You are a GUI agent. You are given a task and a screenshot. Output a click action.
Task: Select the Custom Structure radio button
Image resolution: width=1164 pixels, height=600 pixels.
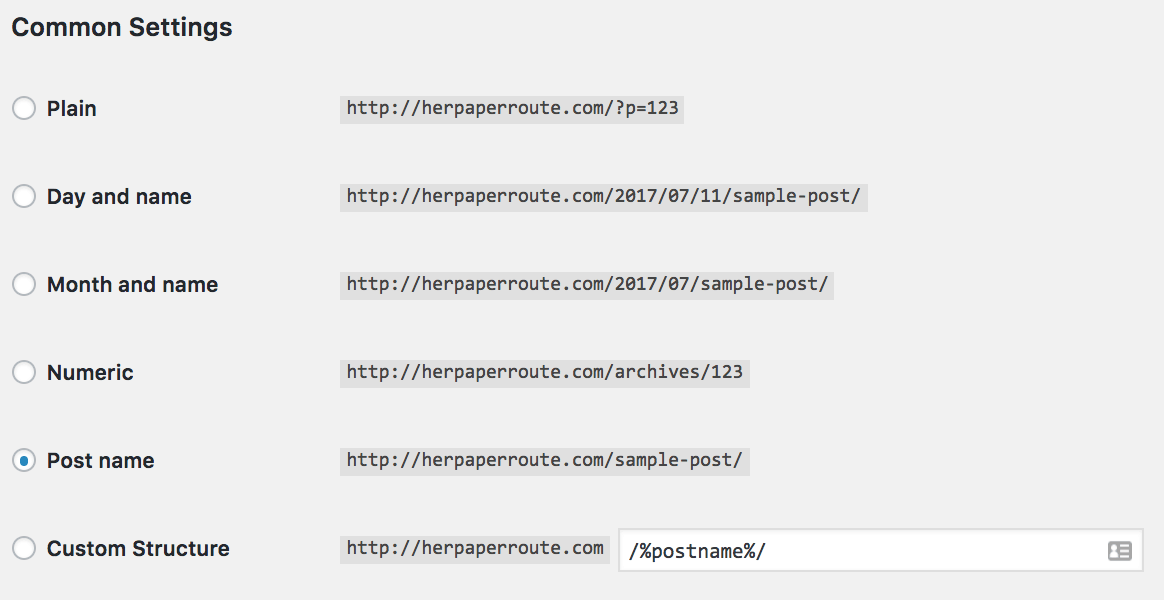[x=24, y=548]
